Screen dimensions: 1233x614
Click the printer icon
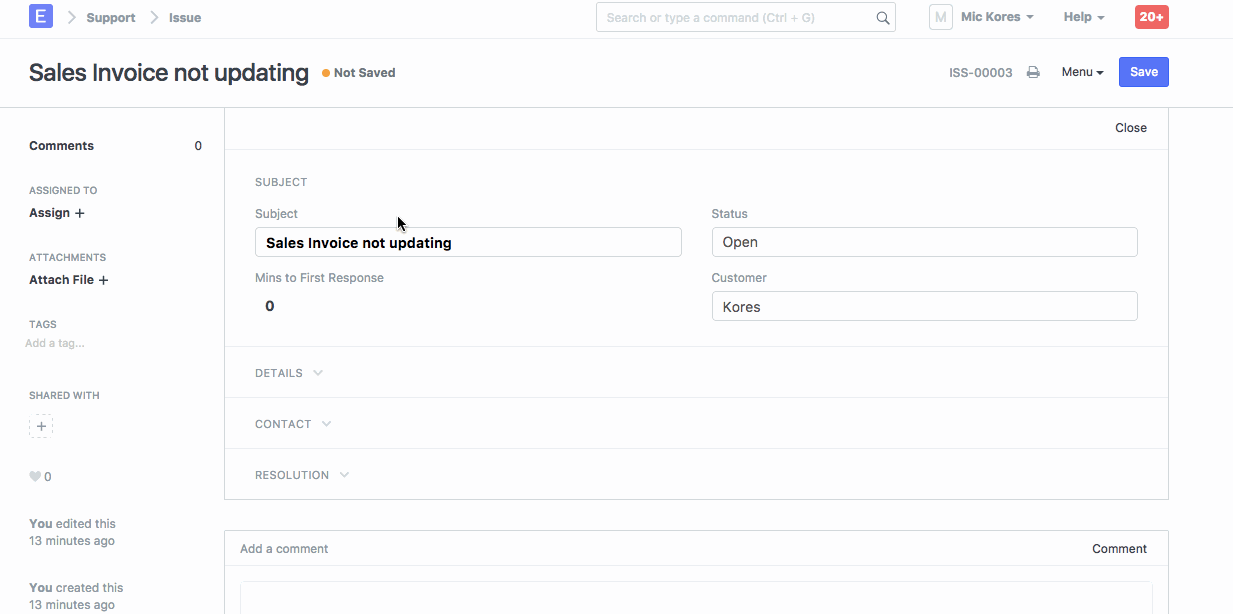point(1033,73)
